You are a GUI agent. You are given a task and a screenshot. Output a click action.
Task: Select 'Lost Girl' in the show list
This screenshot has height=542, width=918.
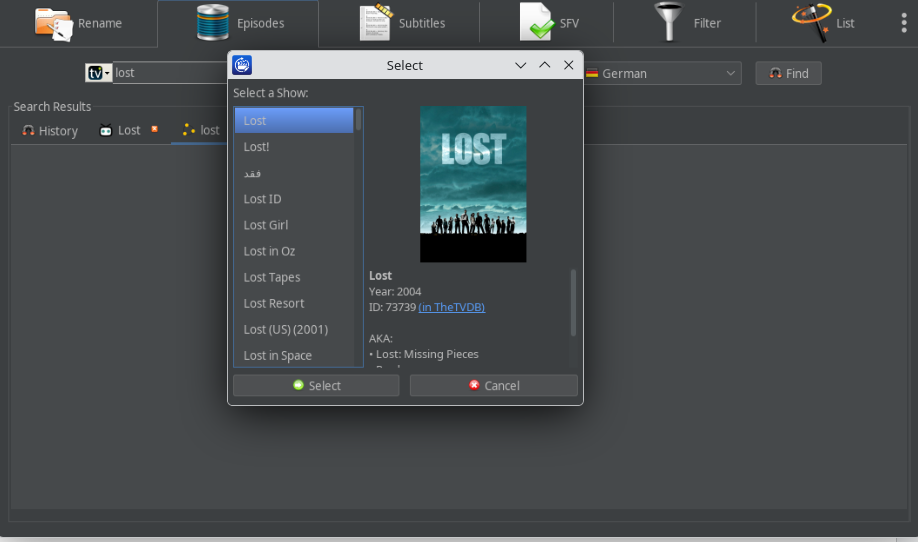point(294,225)
